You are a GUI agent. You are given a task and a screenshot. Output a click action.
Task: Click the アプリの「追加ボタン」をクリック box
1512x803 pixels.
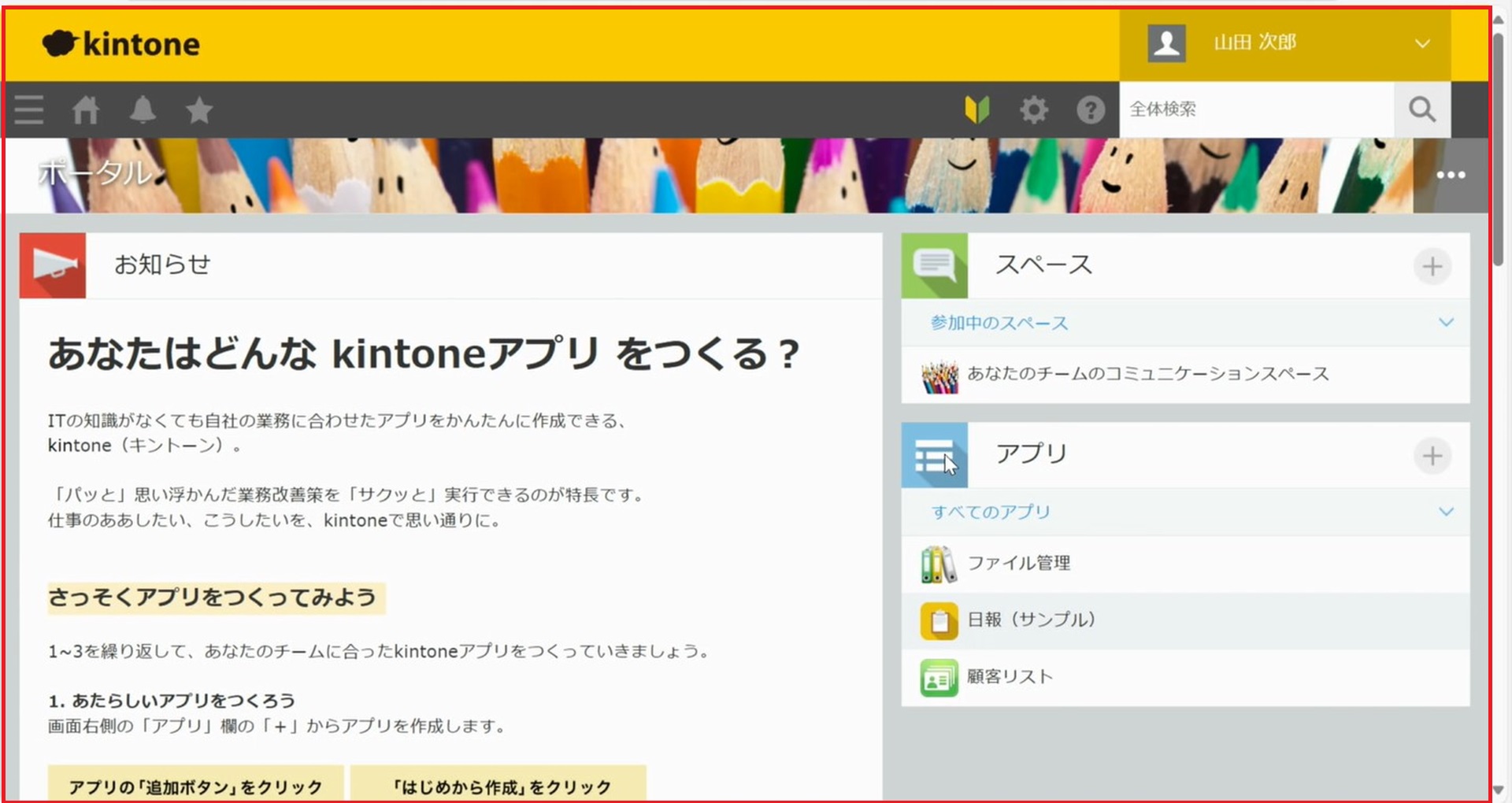[195, 784]
